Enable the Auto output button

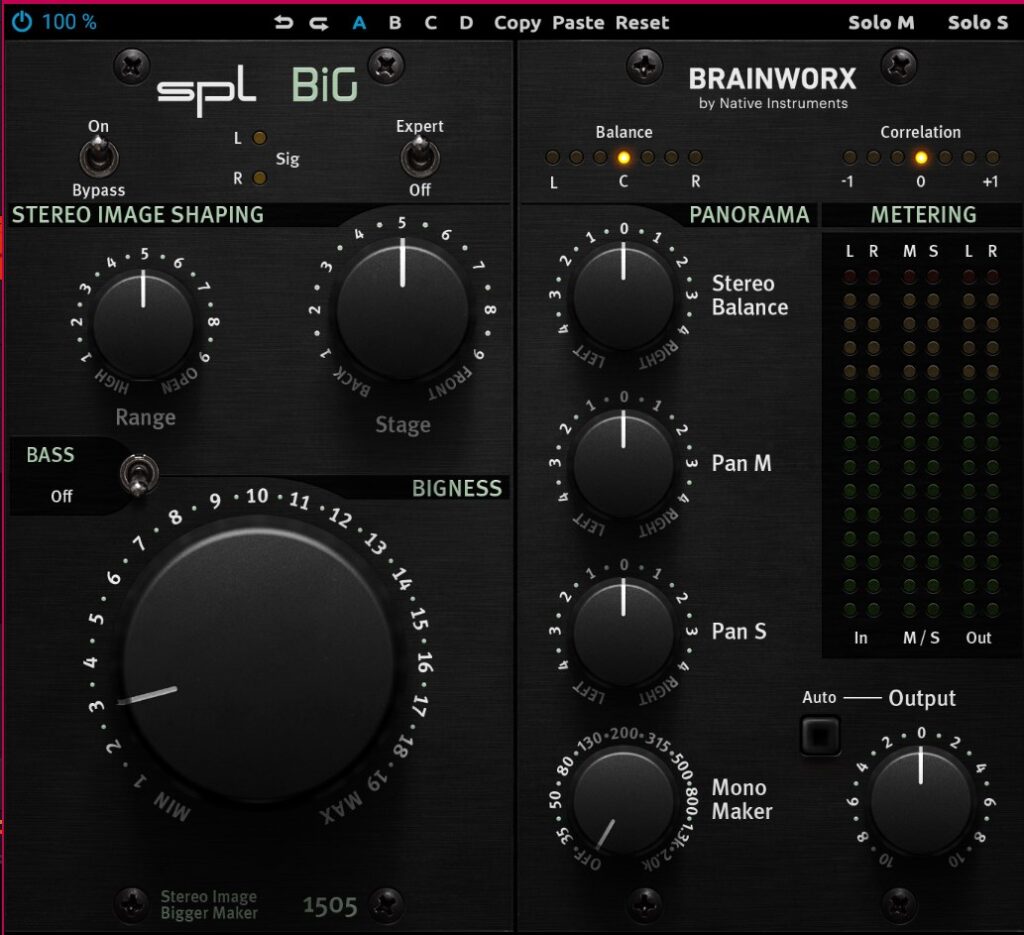820,735
